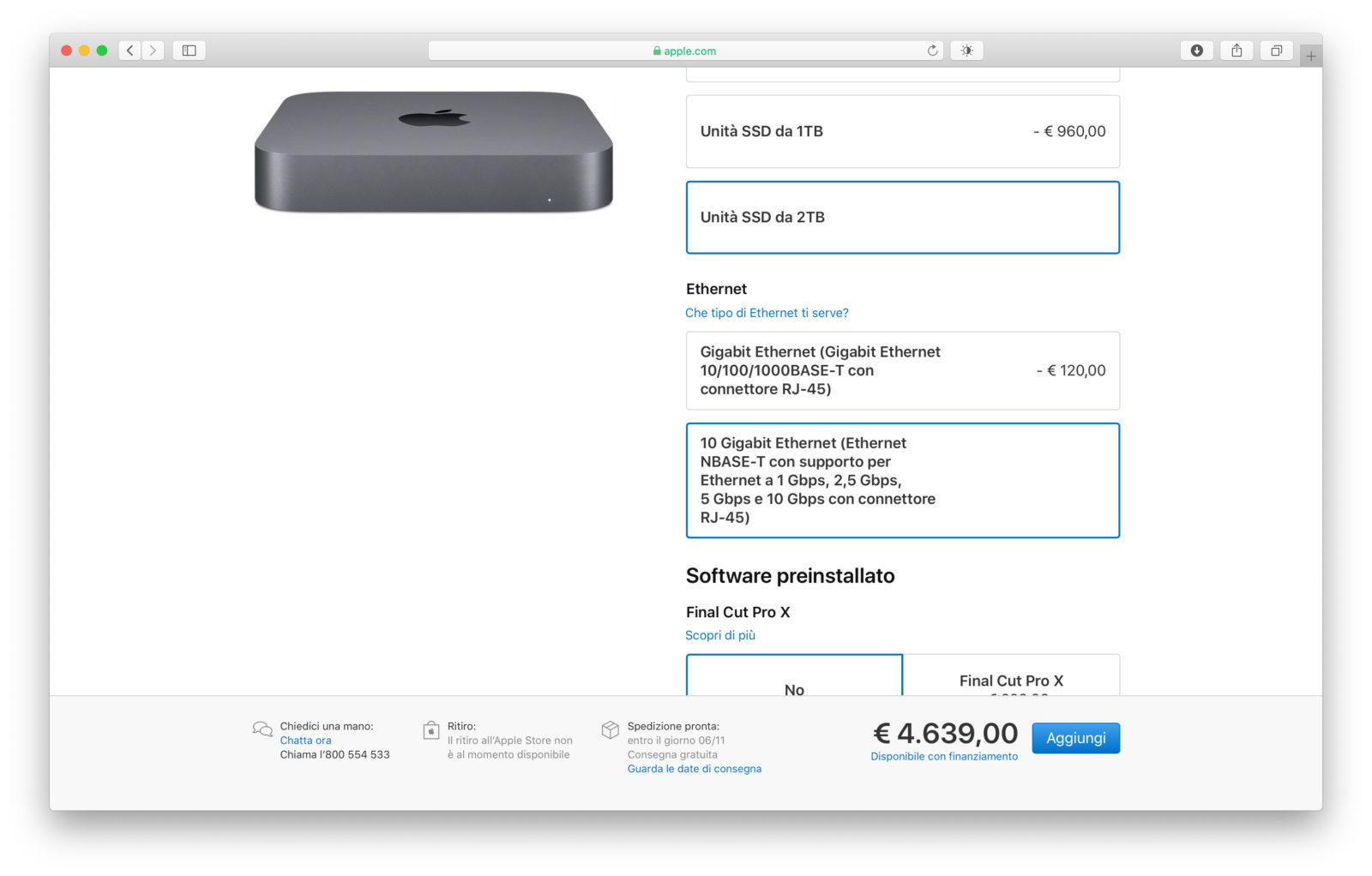Click the '- € 960,00' price text
This screenshot has width=1372, height=876.
pos(1069,131)
